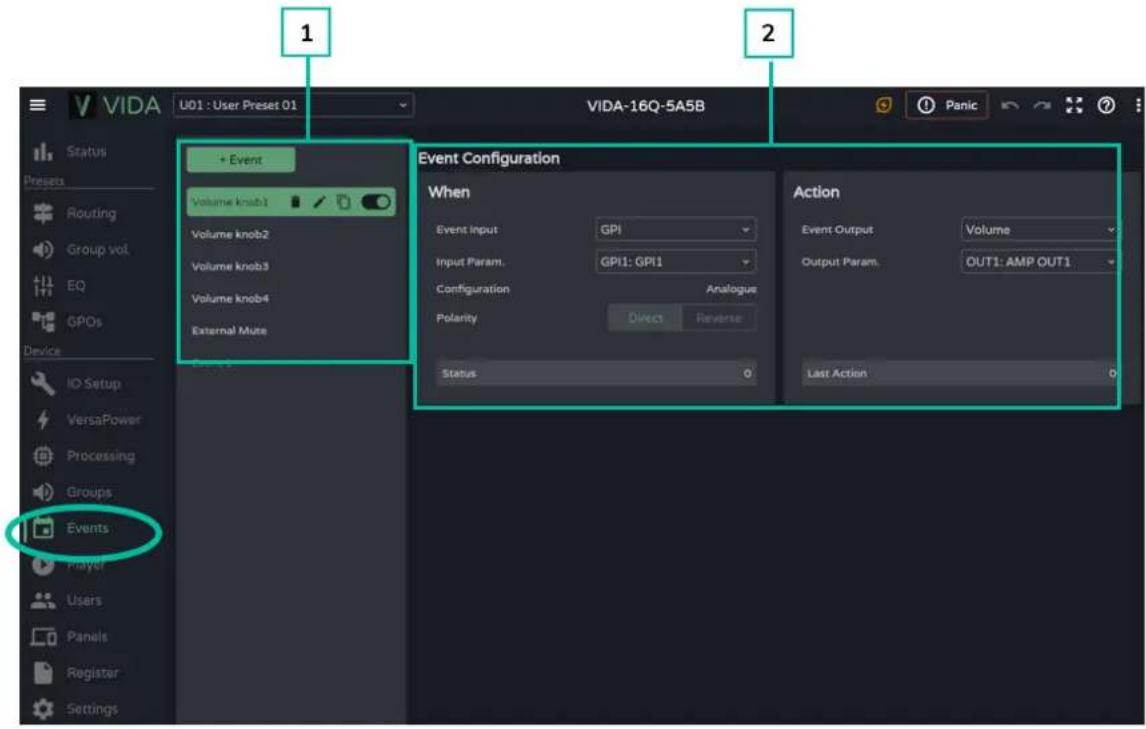1146x729 pixels.
Task: Delete the Volume knob1 event
Action: [295, 202]
